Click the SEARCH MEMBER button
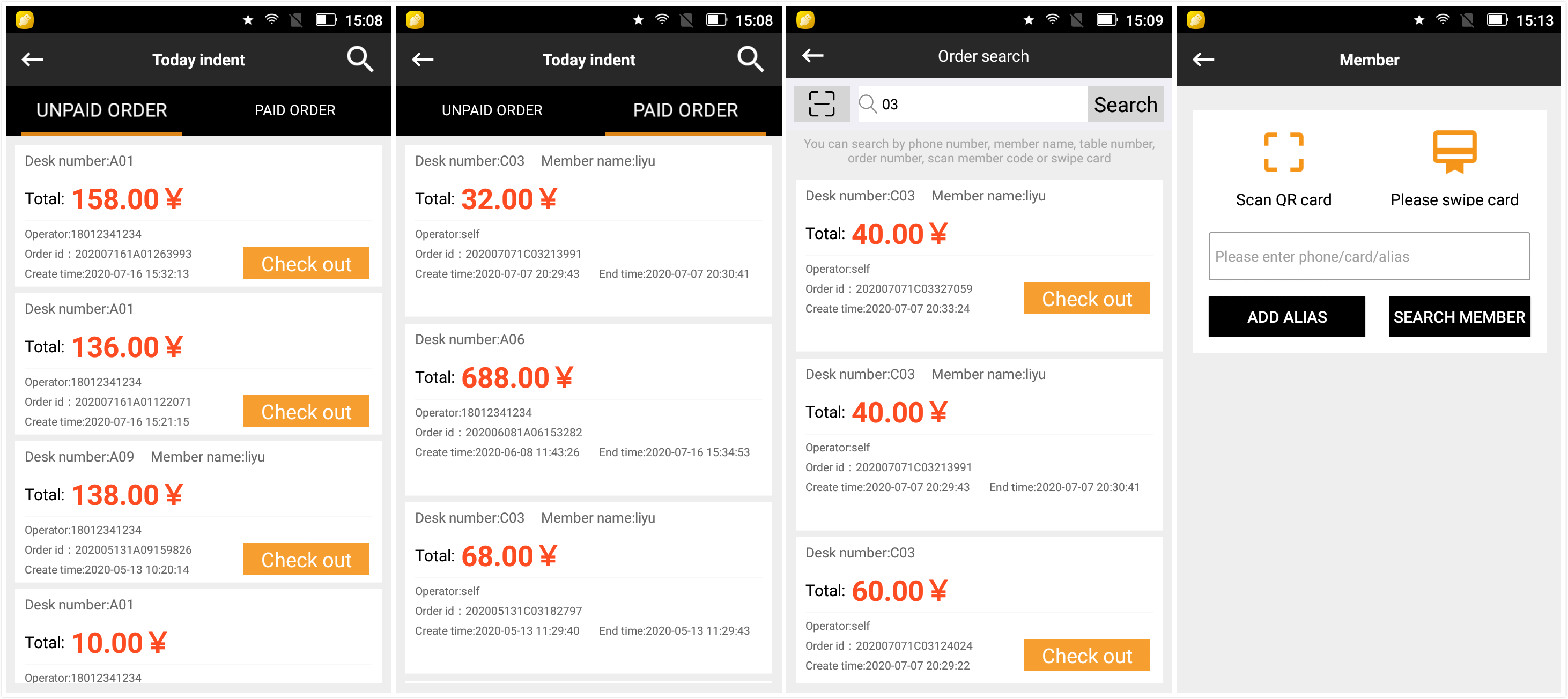The height and width of the screenshot is (699, 1568). point(1459,317)
